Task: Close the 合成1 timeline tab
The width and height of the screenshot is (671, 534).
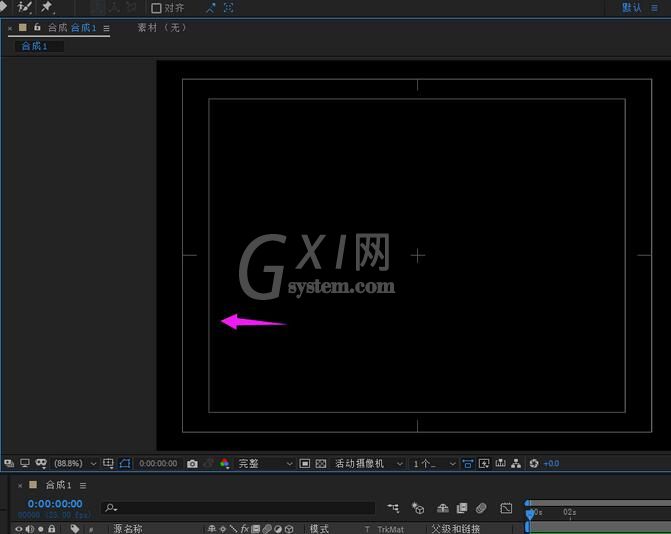Action: click(20, 486)
